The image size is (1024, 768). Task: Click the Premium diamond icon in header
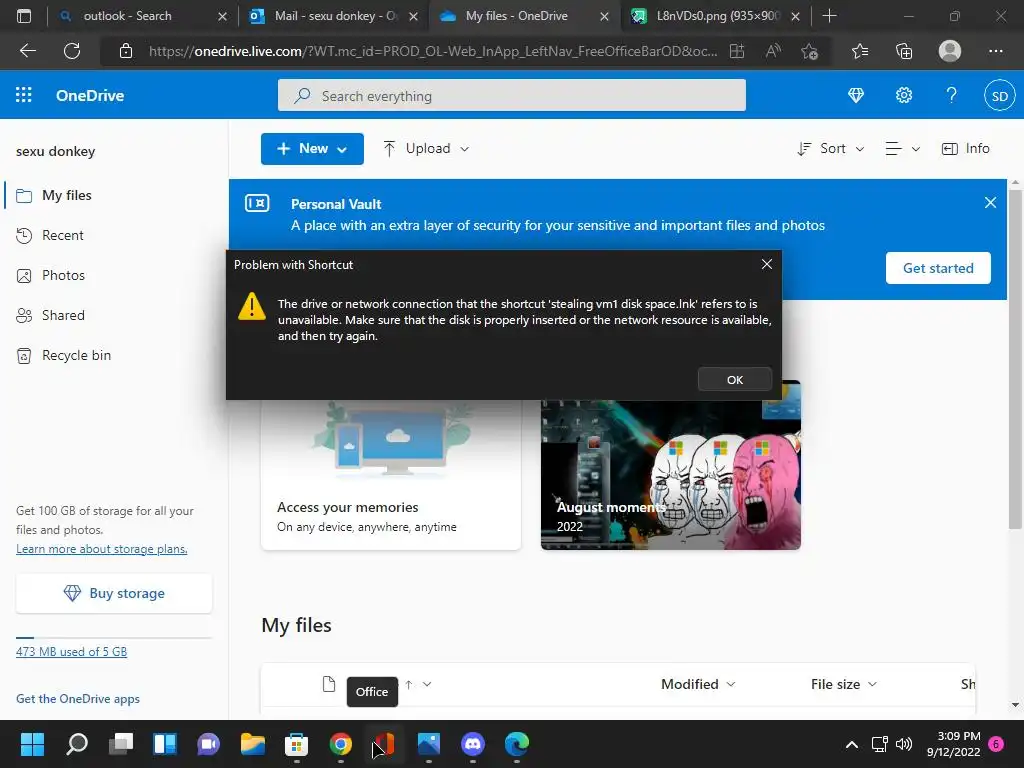click(856, 95)
